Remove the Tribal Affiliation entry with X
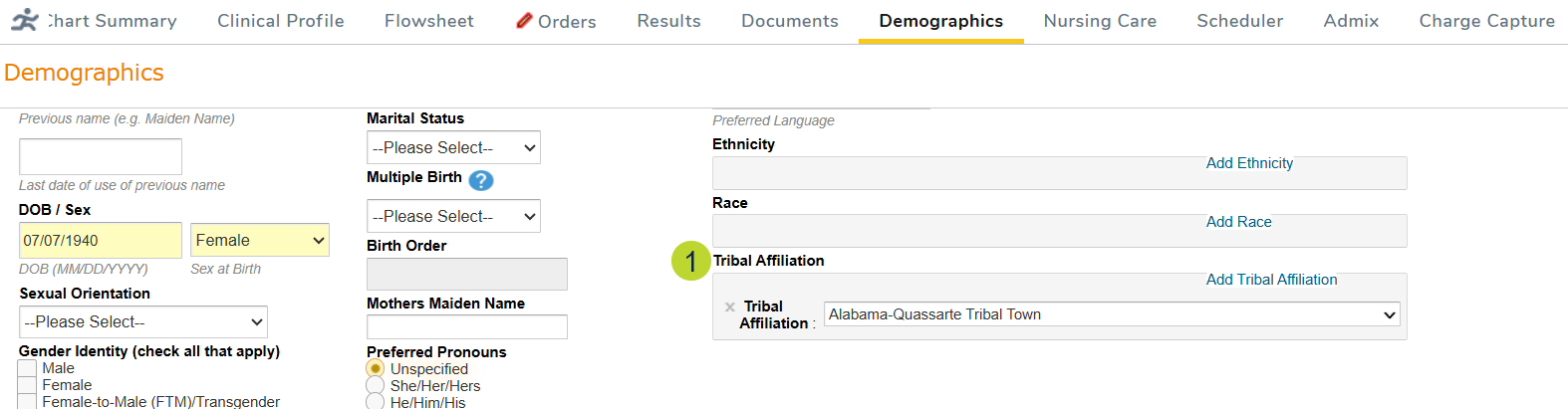The height and width of the screenshot is (409, 1568). (x=730, y=307)
